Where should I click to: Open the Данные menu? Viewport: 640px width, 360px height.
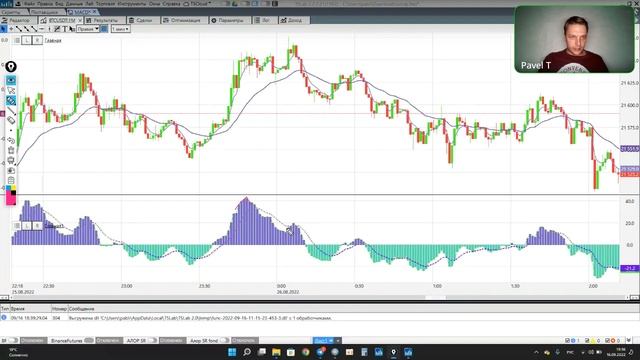(74, 4)
